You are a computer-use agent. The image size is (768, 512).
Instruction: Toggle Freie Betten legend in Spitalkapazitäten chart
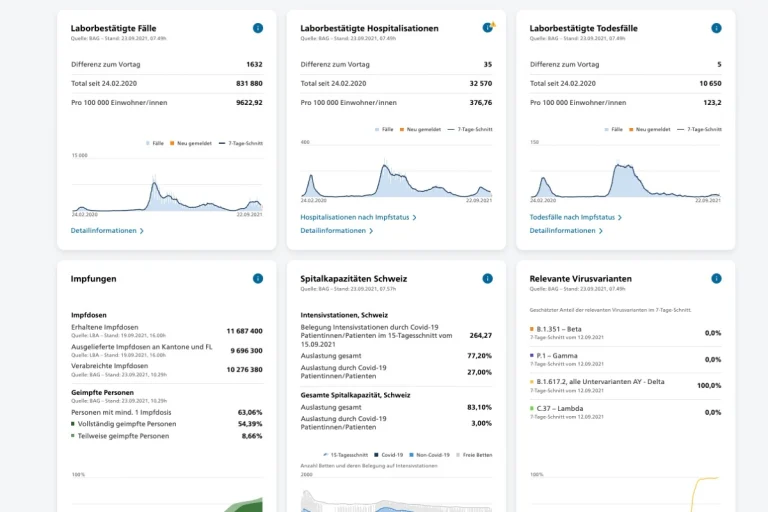(474, 455)
